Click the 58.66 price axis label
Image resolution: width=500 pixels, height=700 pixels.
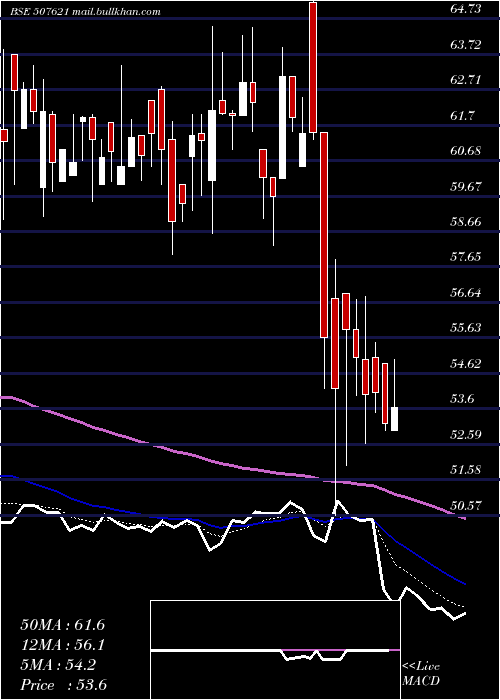coord(466,222)
